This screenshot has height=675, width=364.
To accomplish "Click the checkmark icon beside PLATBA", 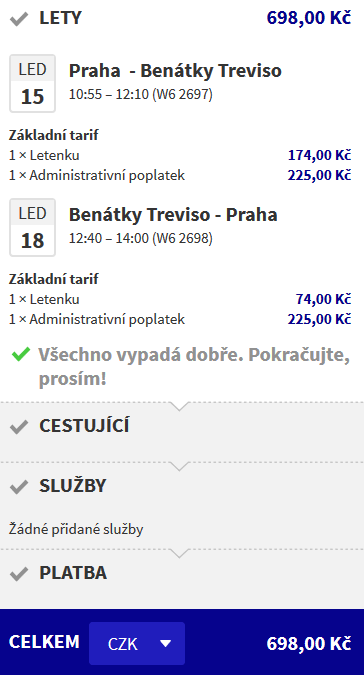I will pyautogui.click(x=19, y=574).
